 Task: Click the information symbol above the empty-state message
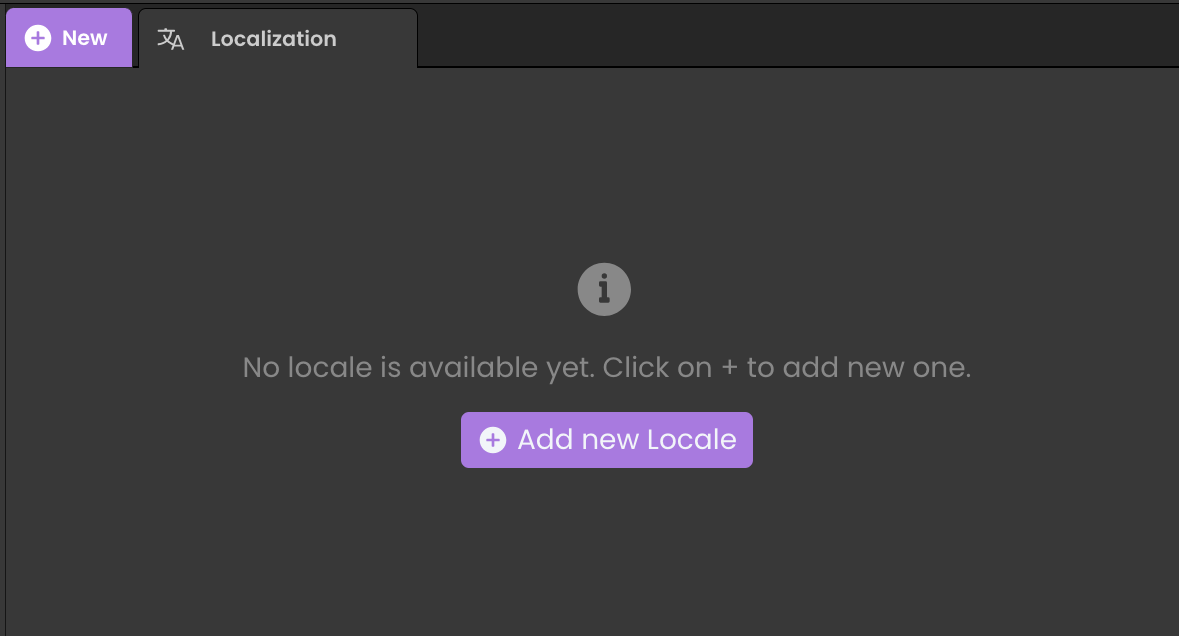tap(604, 289)
